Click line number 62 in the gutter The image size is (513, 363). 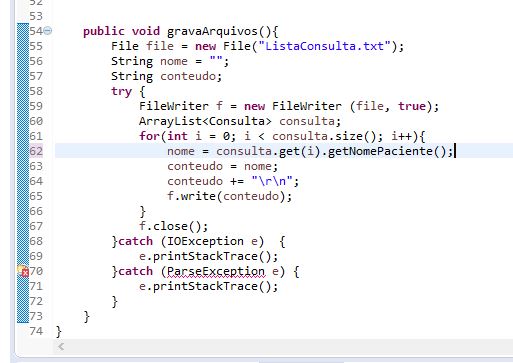(36, 151)
